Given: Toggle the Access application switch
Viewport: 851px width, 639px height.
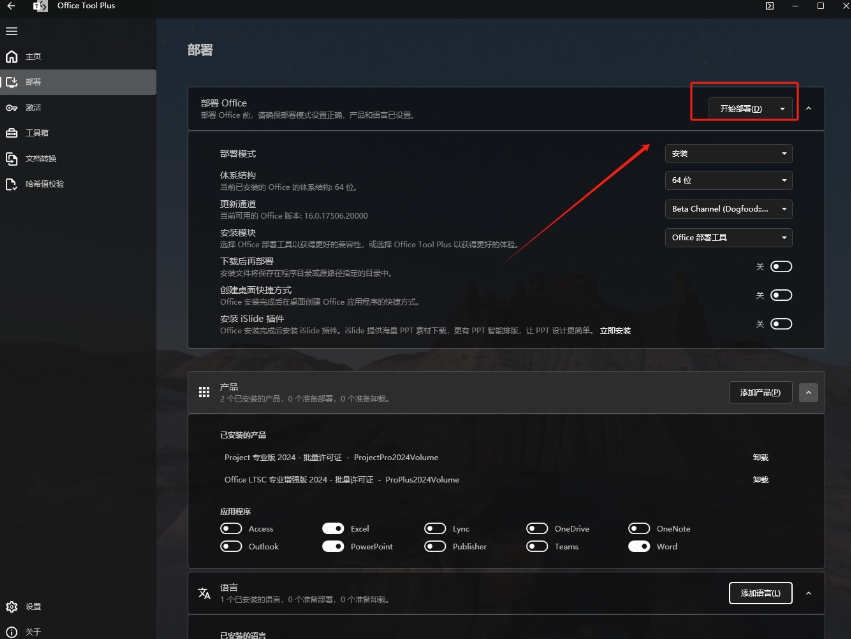Looking at the screenshot, I should [231, 529].
